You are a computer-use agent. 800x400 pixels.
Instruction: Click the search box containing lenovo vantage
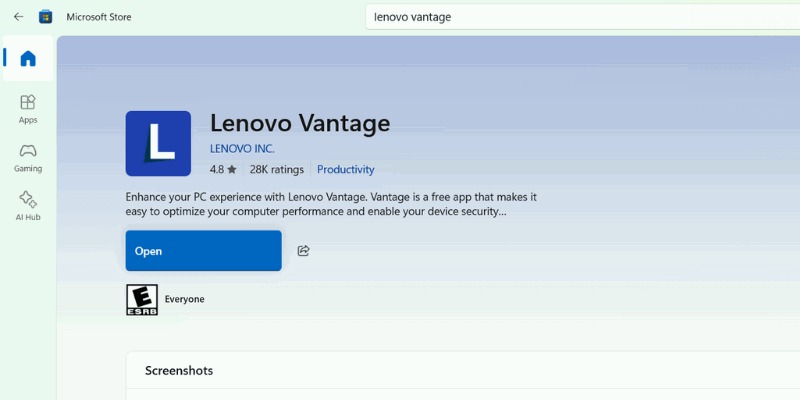point(580,17)
